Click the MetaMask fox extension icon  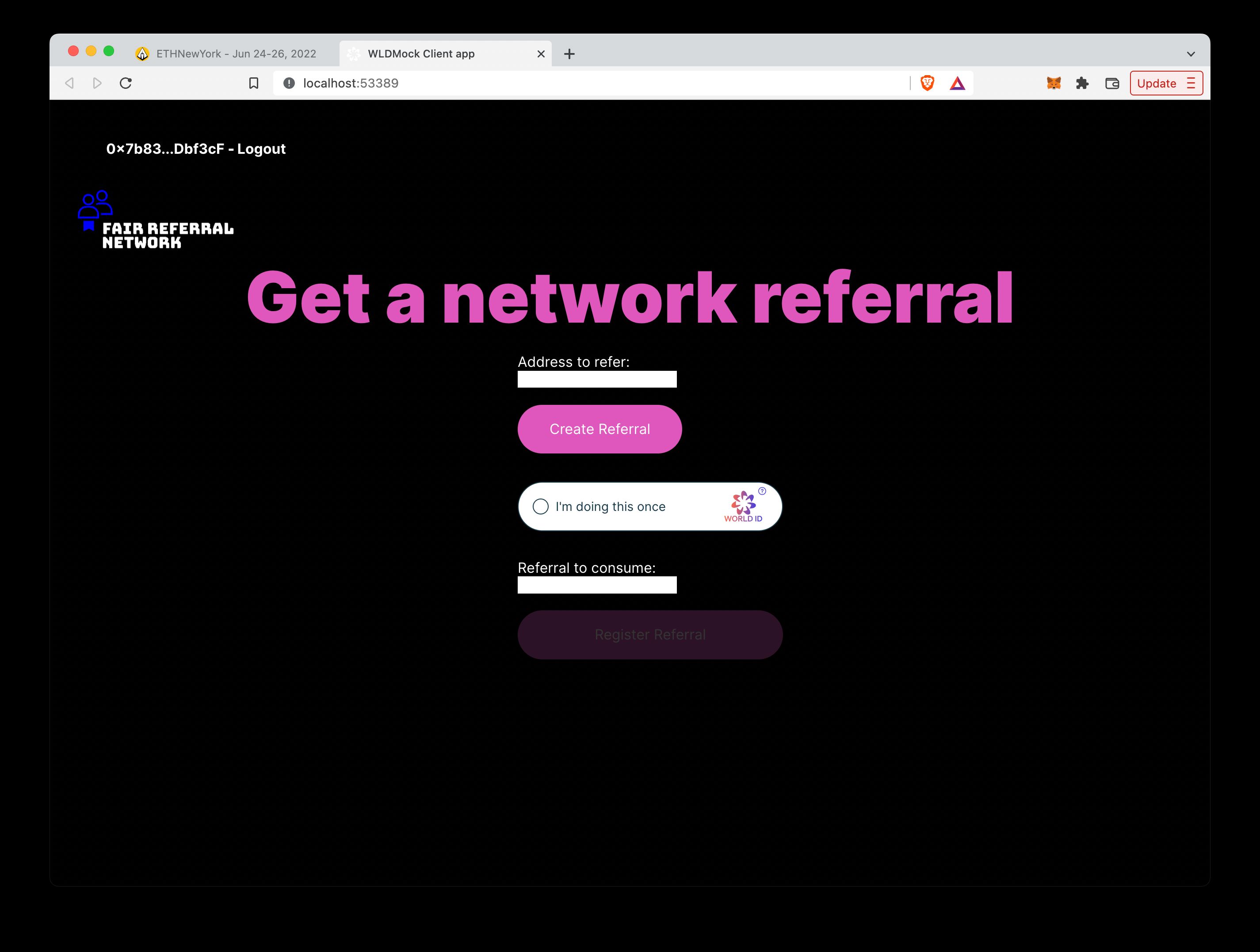pos(1054,83)
